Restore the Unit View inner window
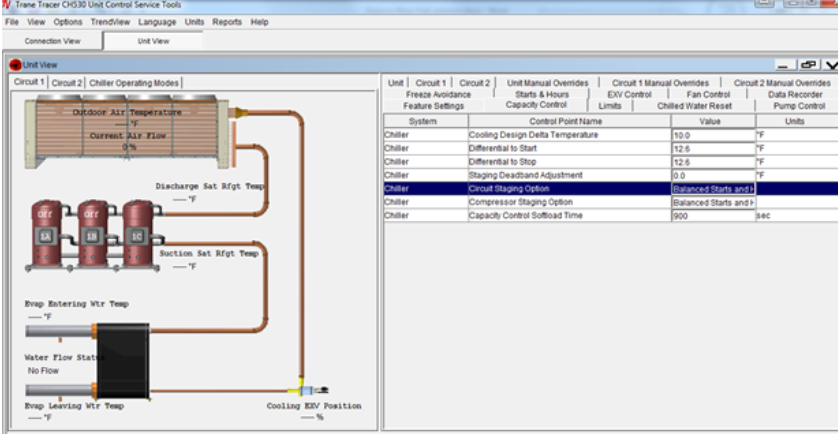838x434 pixels. pyautogui.click(x=809, y=65)
